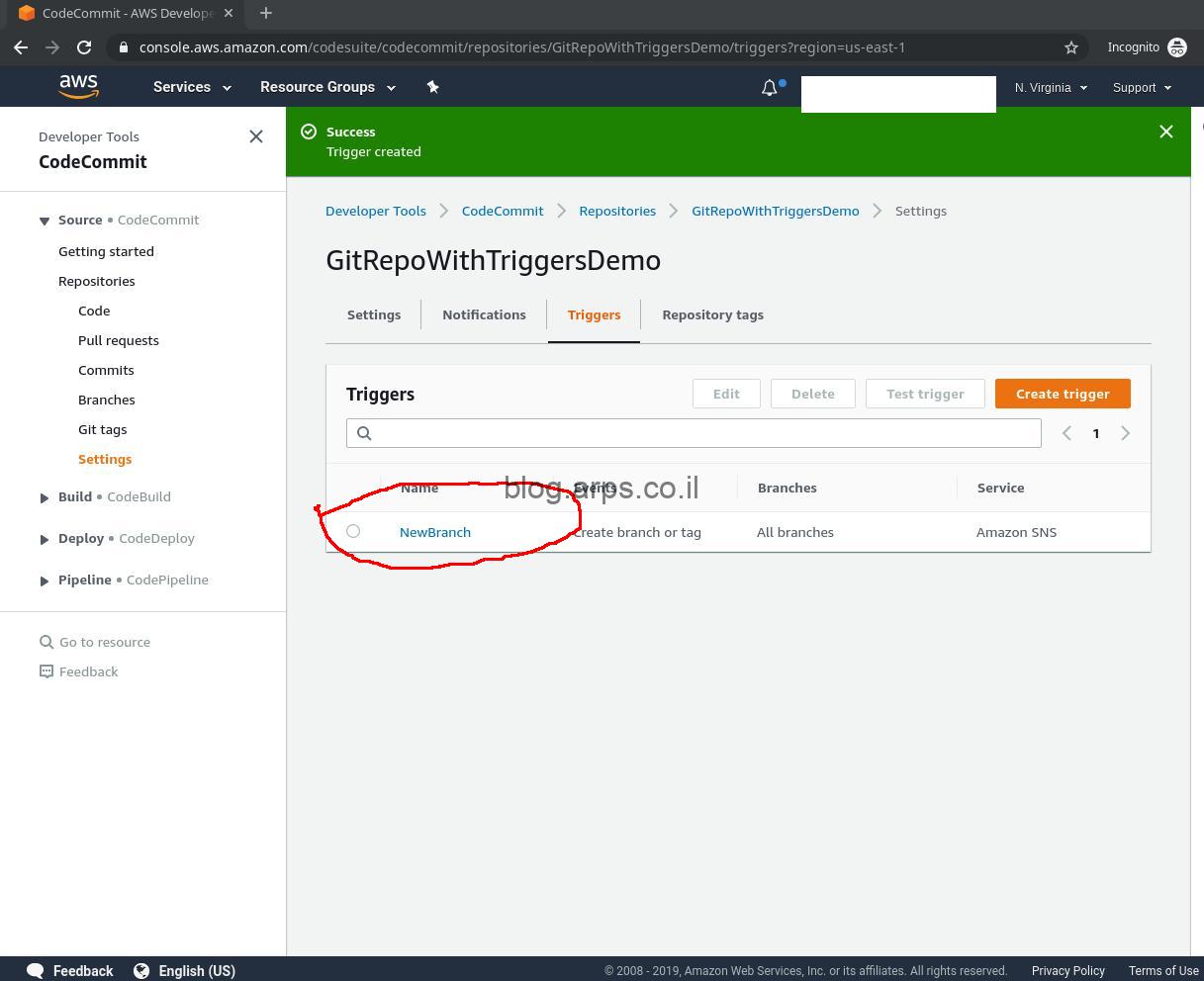Open the Terms of Use footer link
1204x981 pixels.
point(1163,971)
